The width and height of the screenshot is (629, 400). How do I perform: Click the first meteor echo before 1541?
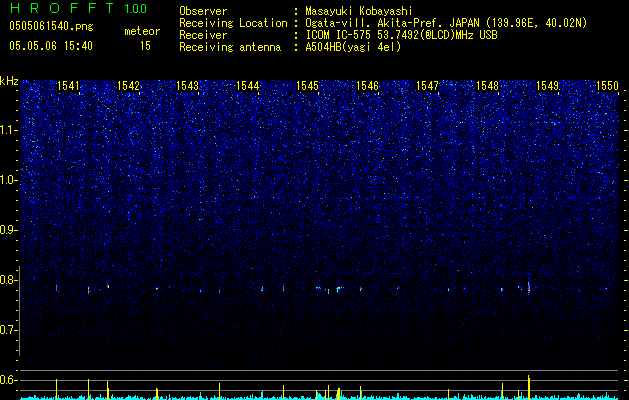tap(57, 288)
